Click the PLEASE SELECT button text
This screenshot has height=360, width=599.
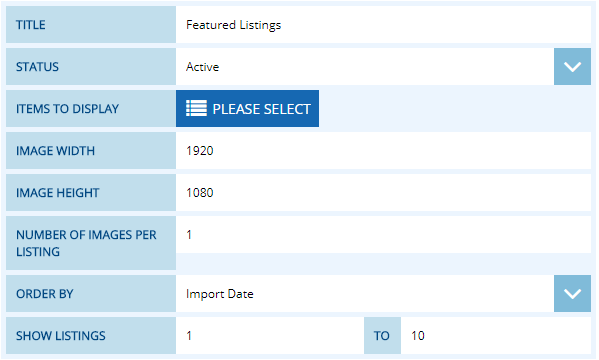(x=261, y=109)
